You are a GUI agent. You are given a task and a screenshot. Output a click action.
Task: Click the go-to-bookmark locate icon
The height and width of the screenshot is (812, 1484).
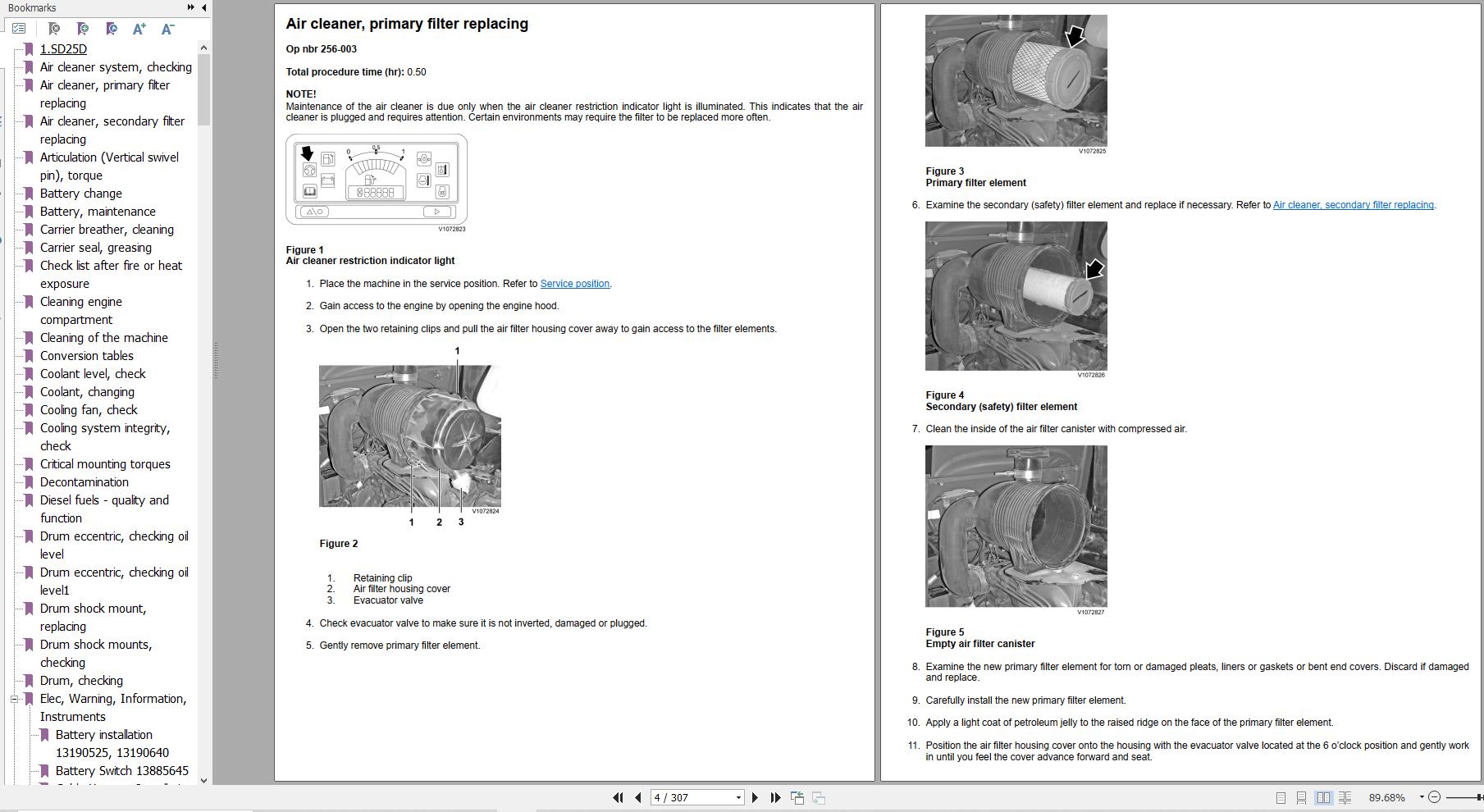tap(111, 29)
